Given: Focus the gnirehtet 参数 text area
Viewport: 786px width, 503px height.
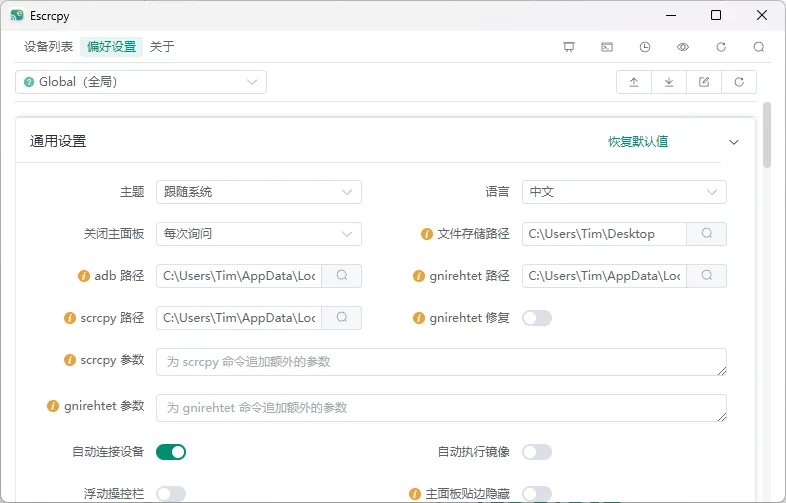Looking at the screenshot, I should [x=441, y=408].
